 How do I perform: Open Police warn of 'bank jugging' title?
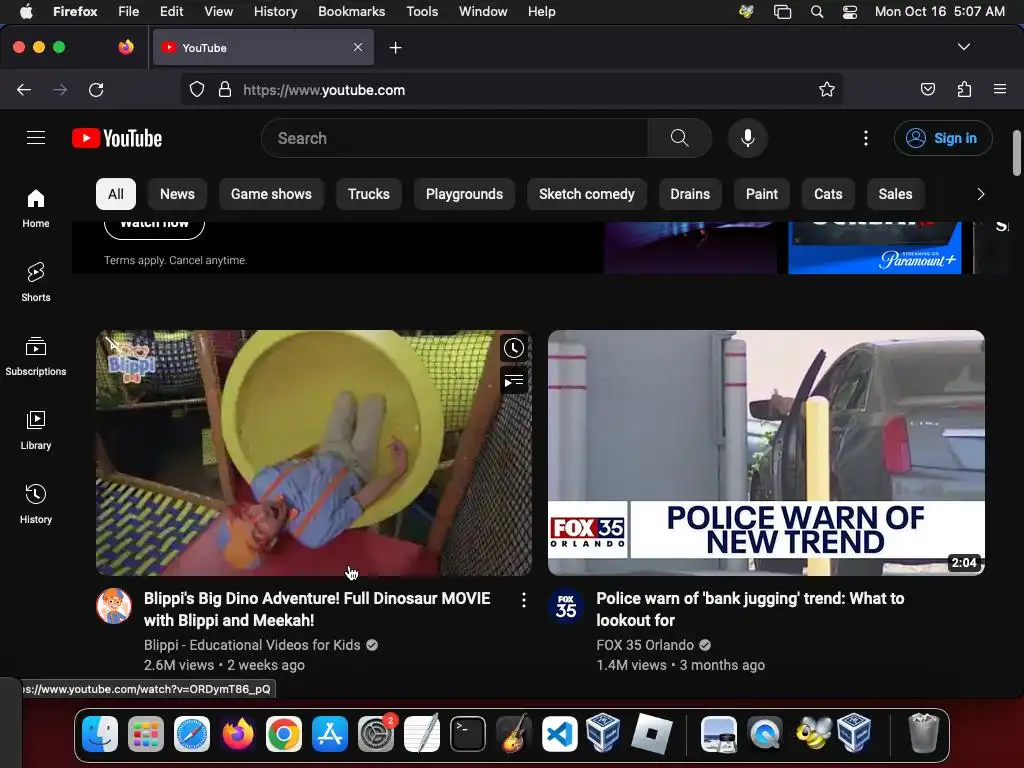click(x=750, y=609)
